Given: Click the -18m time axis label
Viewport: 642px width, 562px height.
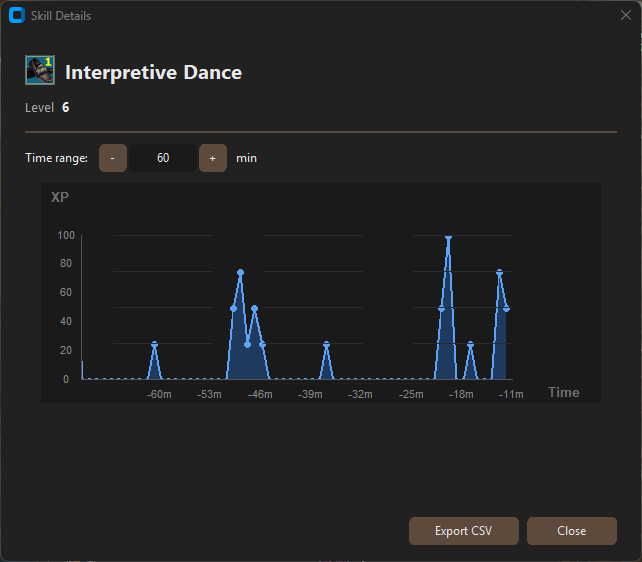Looking at the screenshot, I should tap(461, 394).
